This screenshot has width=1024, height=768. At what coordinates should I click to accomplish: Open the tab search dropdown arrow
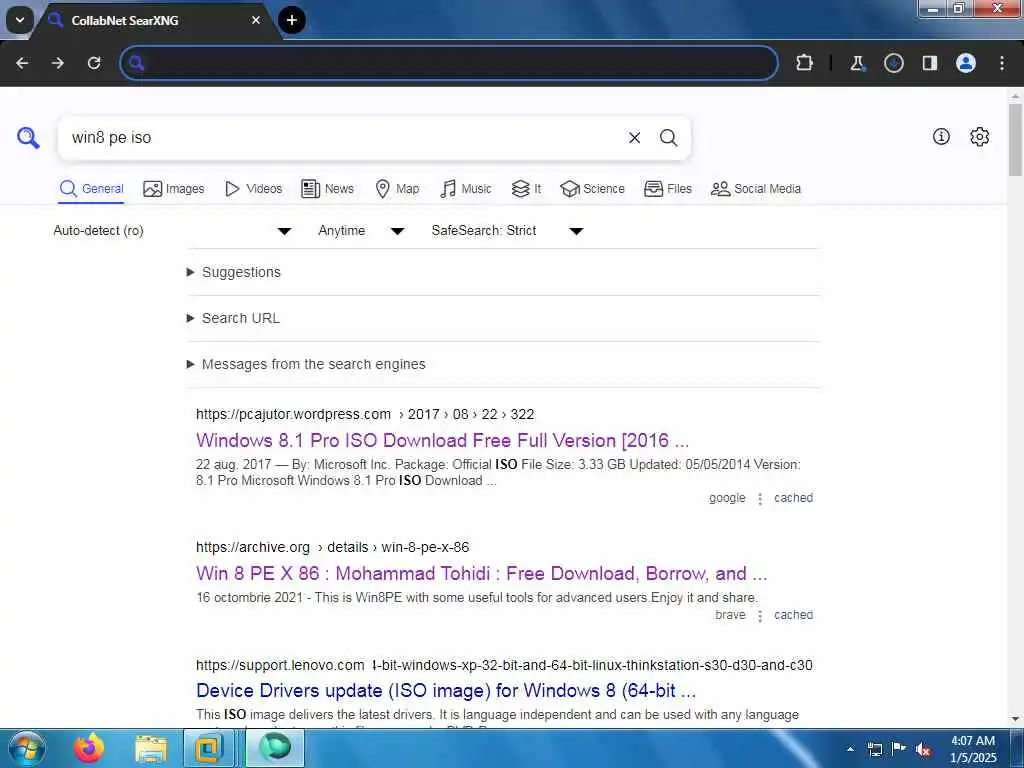20,20
